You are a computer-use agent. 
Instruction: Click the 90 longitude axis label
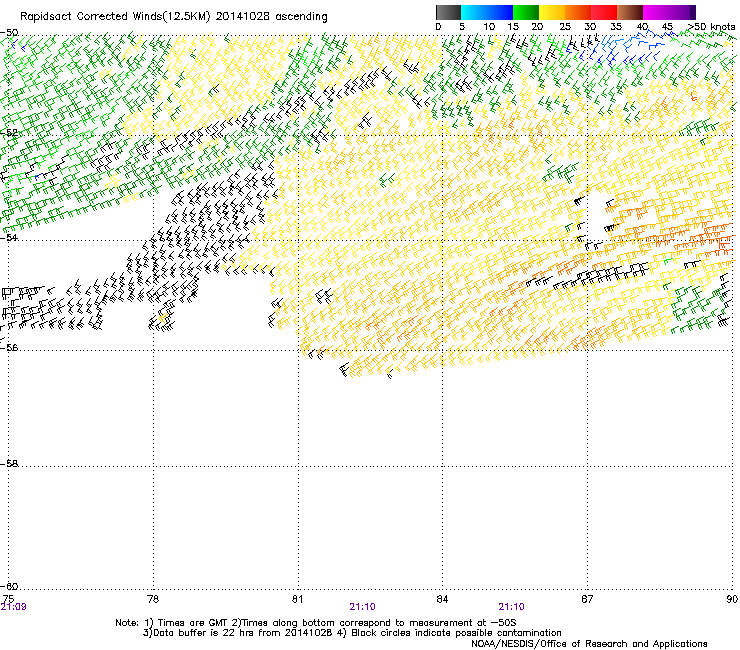coord(732,599)
